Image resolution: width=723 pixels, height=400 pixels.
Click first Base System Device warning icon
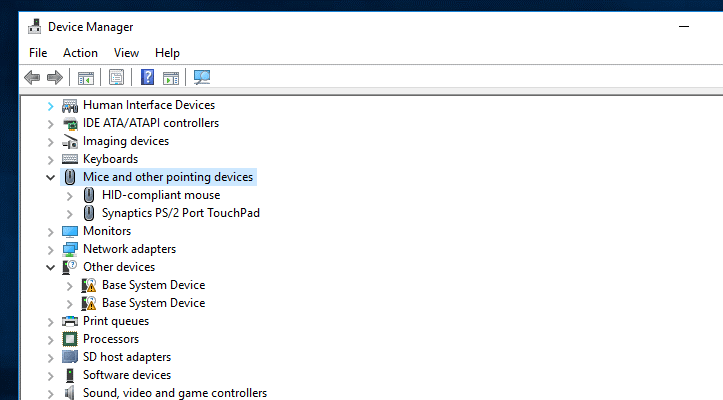[89, 285]
